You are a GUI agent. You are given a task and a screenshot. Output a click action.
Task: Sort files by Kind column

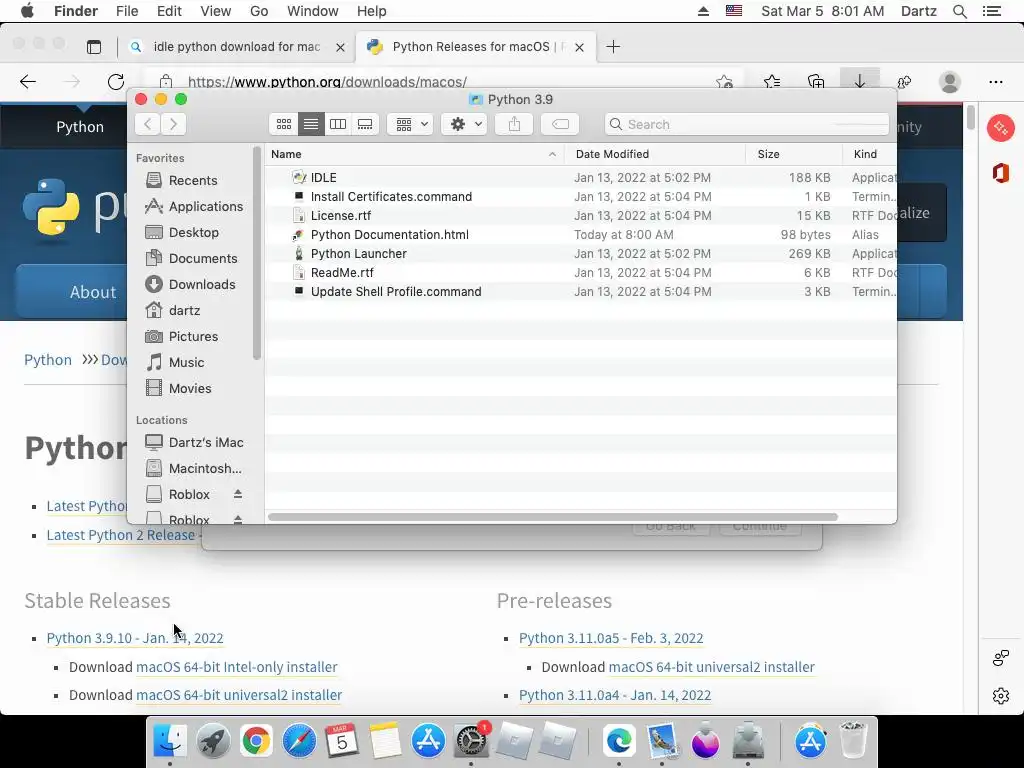[870, 154]
